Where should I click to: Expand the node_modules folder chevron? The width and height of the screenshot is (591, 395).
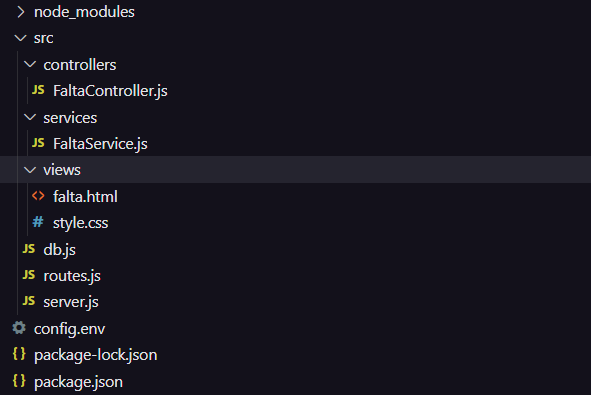pos(21,12)
